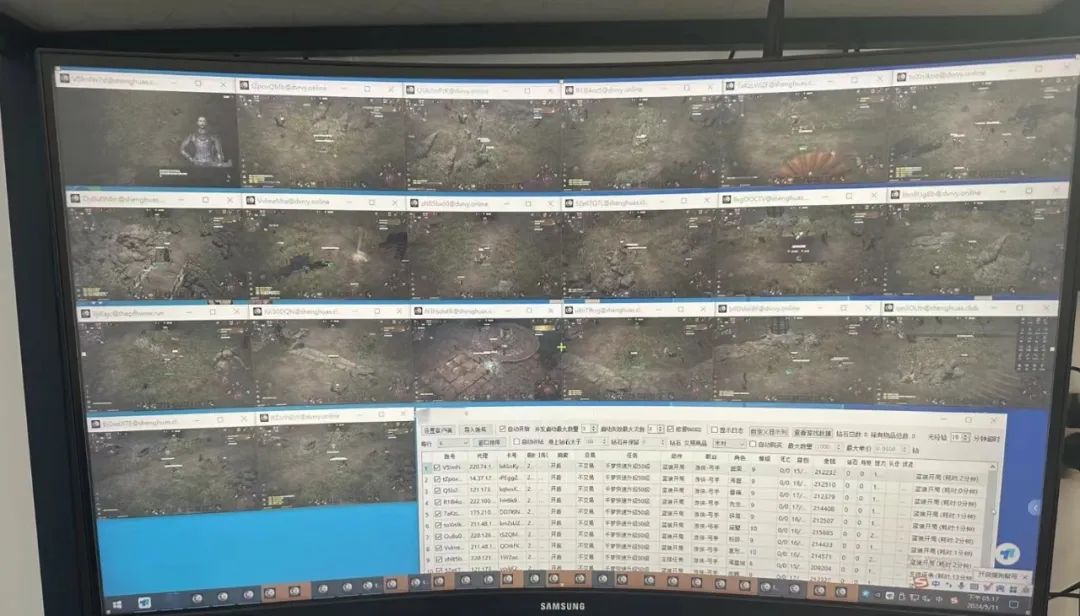Click the game icon in the toXnIkoe window title
The width and height of the screenshot is (1080, 616).
(x=901, y=77)
